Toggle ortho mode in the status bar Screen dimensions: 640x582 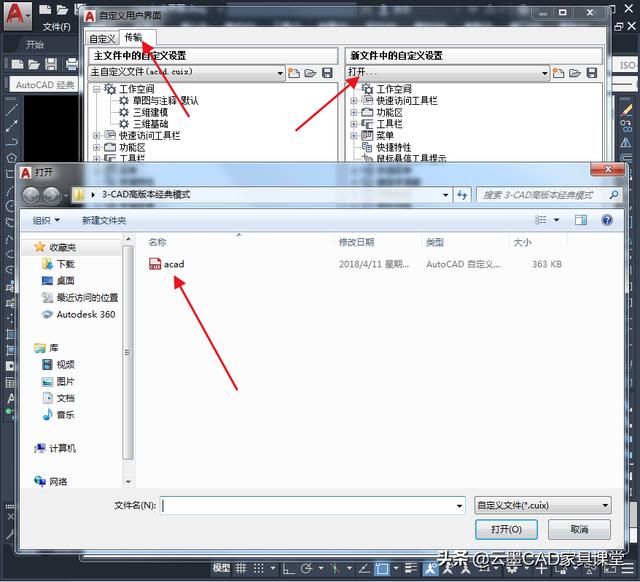point(289,568)
